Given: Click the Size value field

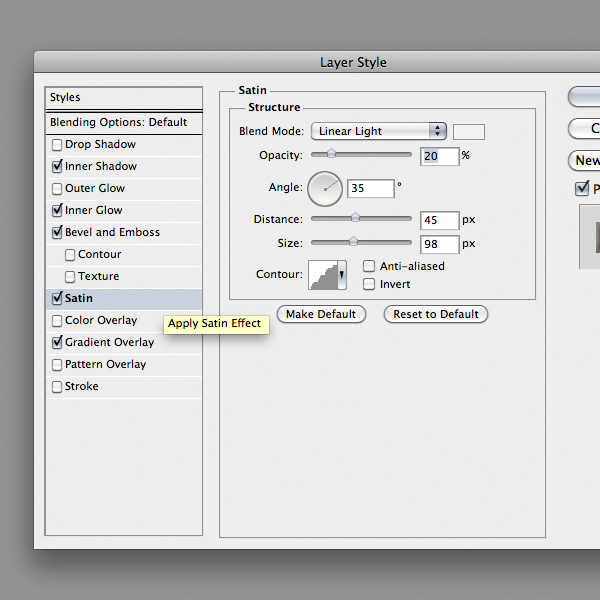Looking at the screenshot, I should point(440,245).
